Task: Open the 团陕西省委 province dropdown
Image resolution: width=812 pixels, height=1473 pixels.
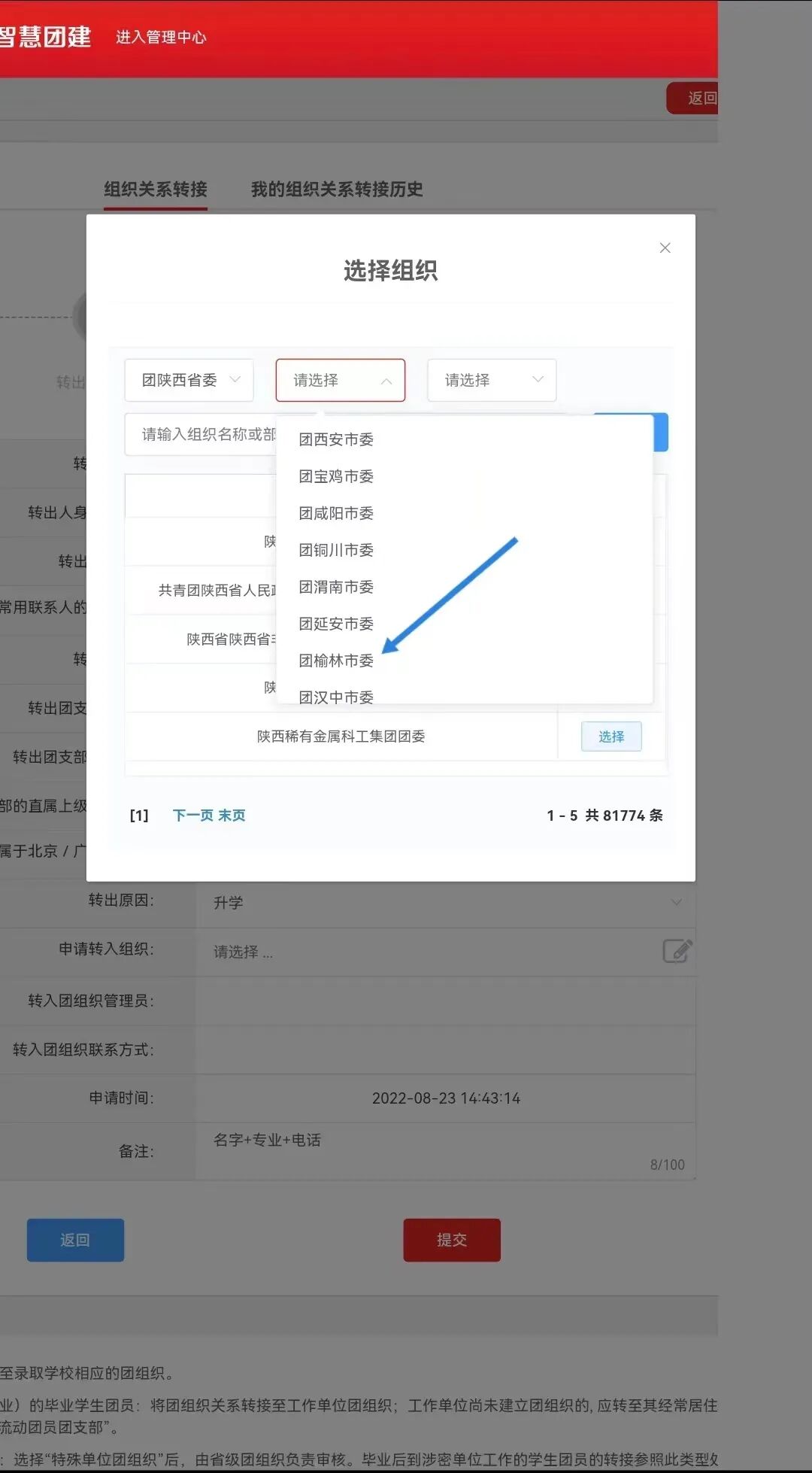Action: 189,380
